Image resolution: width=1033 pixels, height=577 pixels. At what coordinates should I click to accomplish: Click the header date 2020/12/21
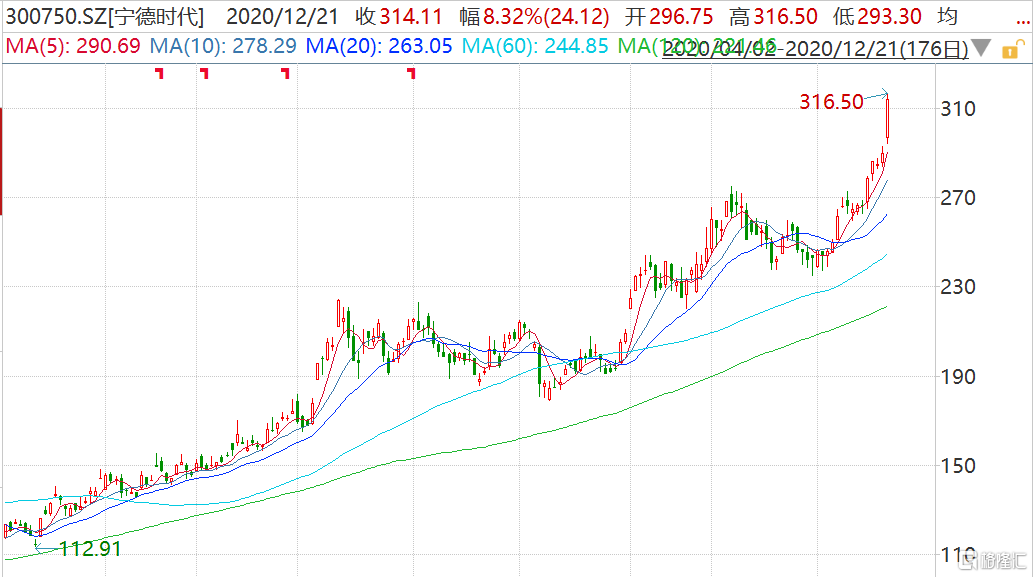click(283, 16)
